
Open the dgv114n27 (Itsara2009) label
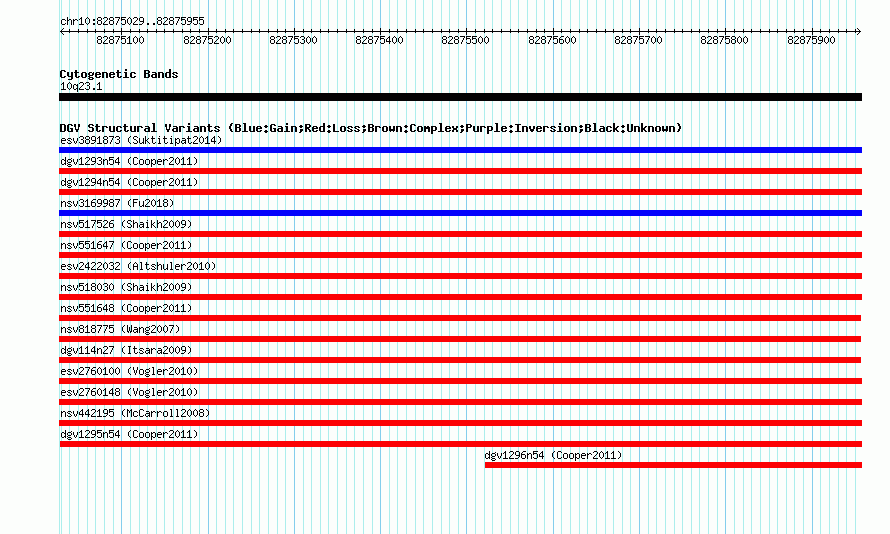point(126,350)
